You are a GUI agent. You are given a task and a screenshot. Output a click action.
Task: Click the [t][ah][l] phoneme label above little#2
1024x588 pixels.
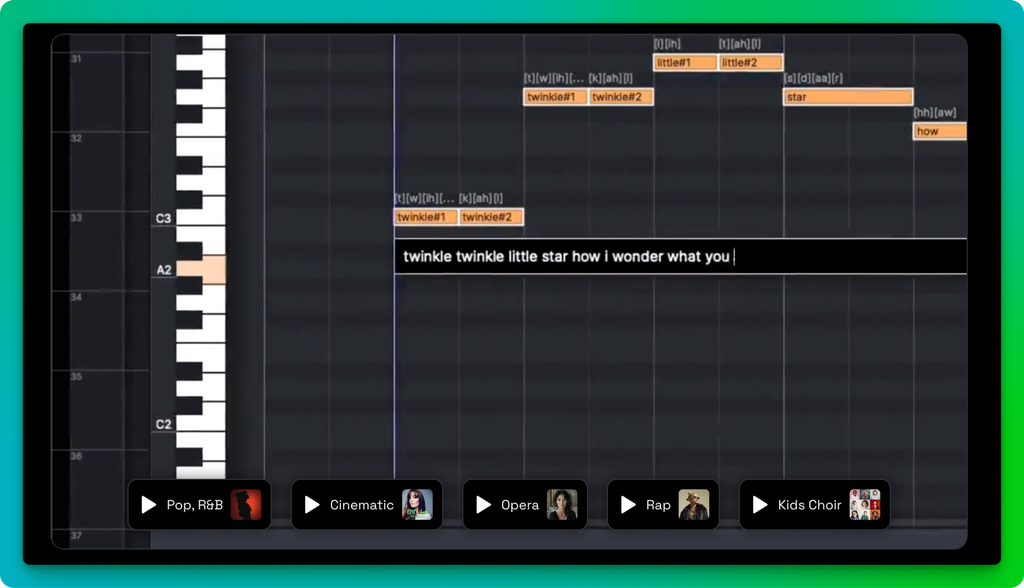point(740,44)
